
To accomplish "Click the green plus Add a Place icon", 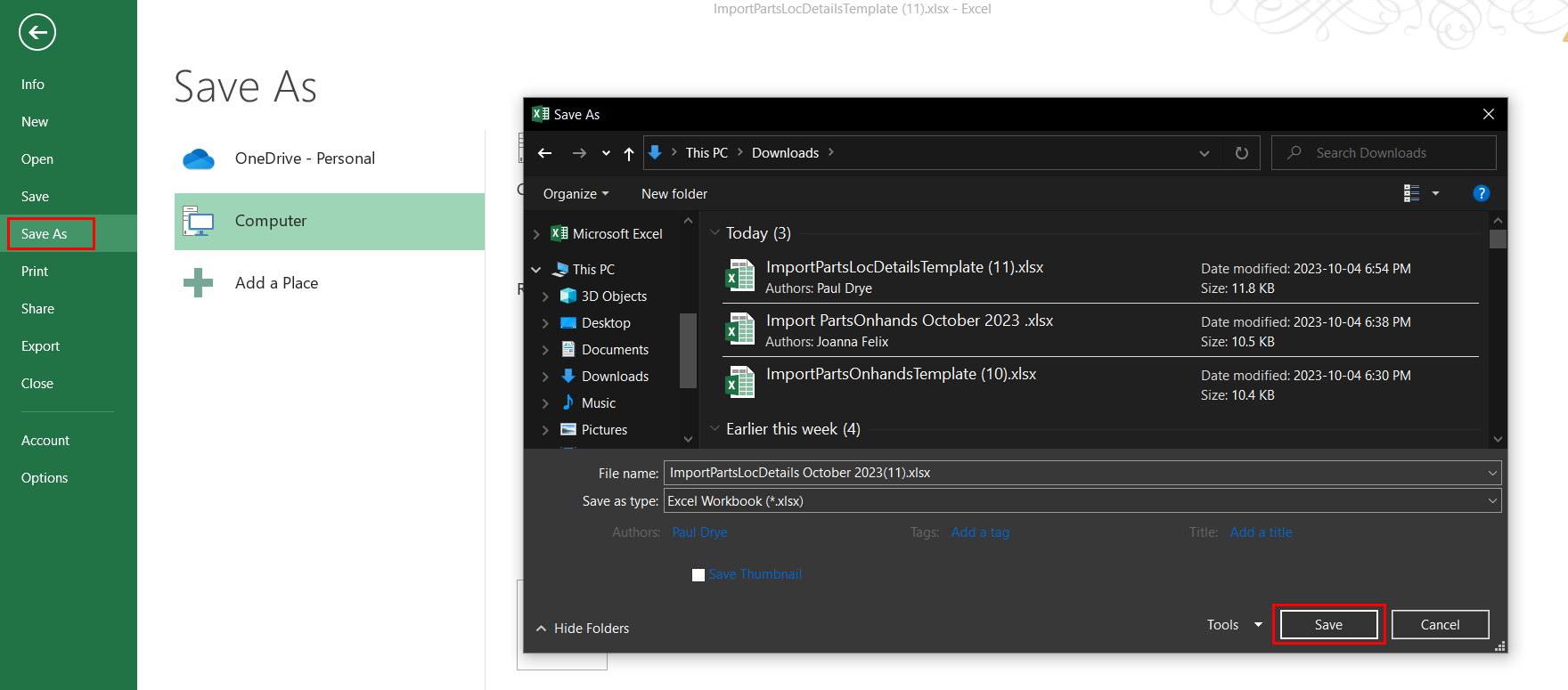I will tap(198, 283).
